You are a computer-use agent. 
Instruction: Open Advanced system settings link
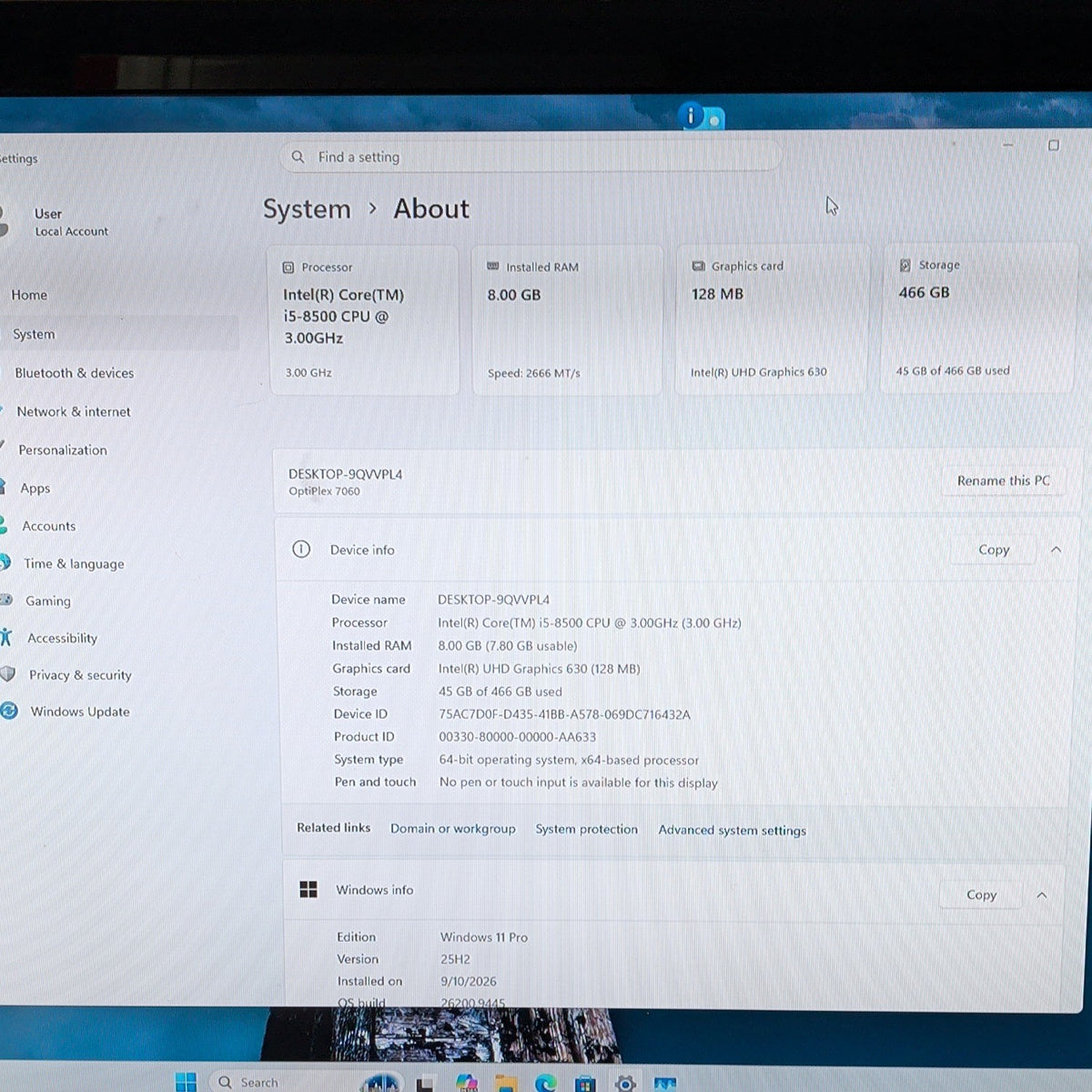click(732, 830)
